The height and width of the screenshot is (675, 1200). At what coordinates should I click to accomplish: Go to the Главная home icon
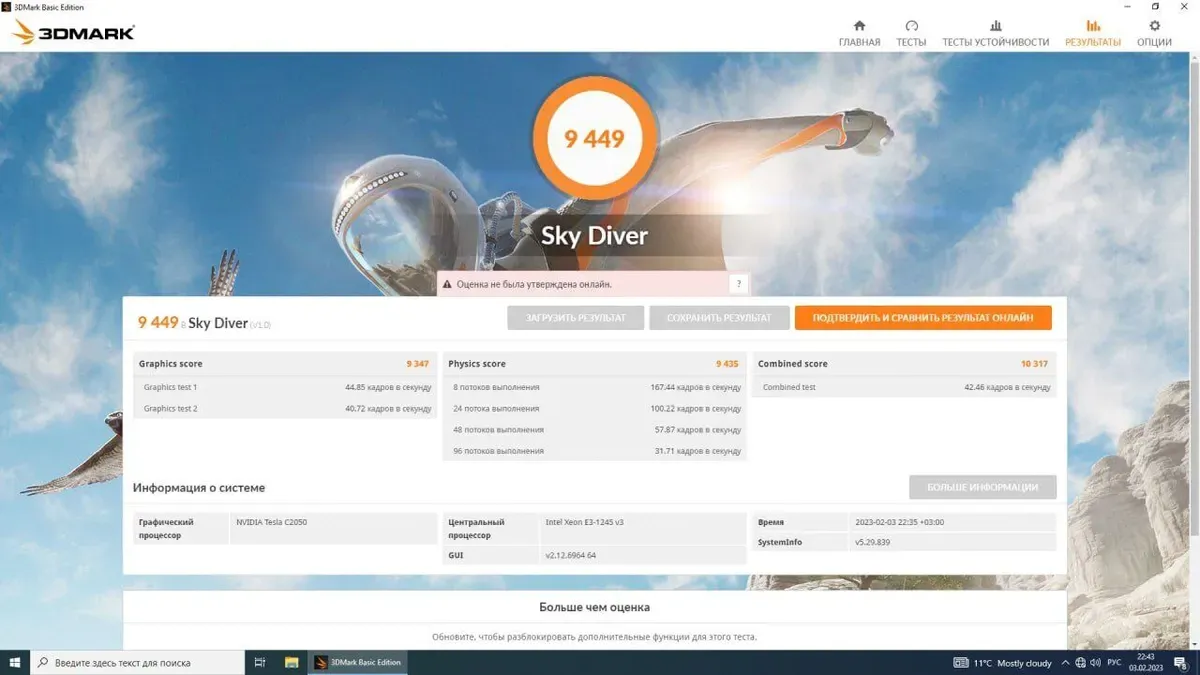pyautogui.click(x=859, y=26)
